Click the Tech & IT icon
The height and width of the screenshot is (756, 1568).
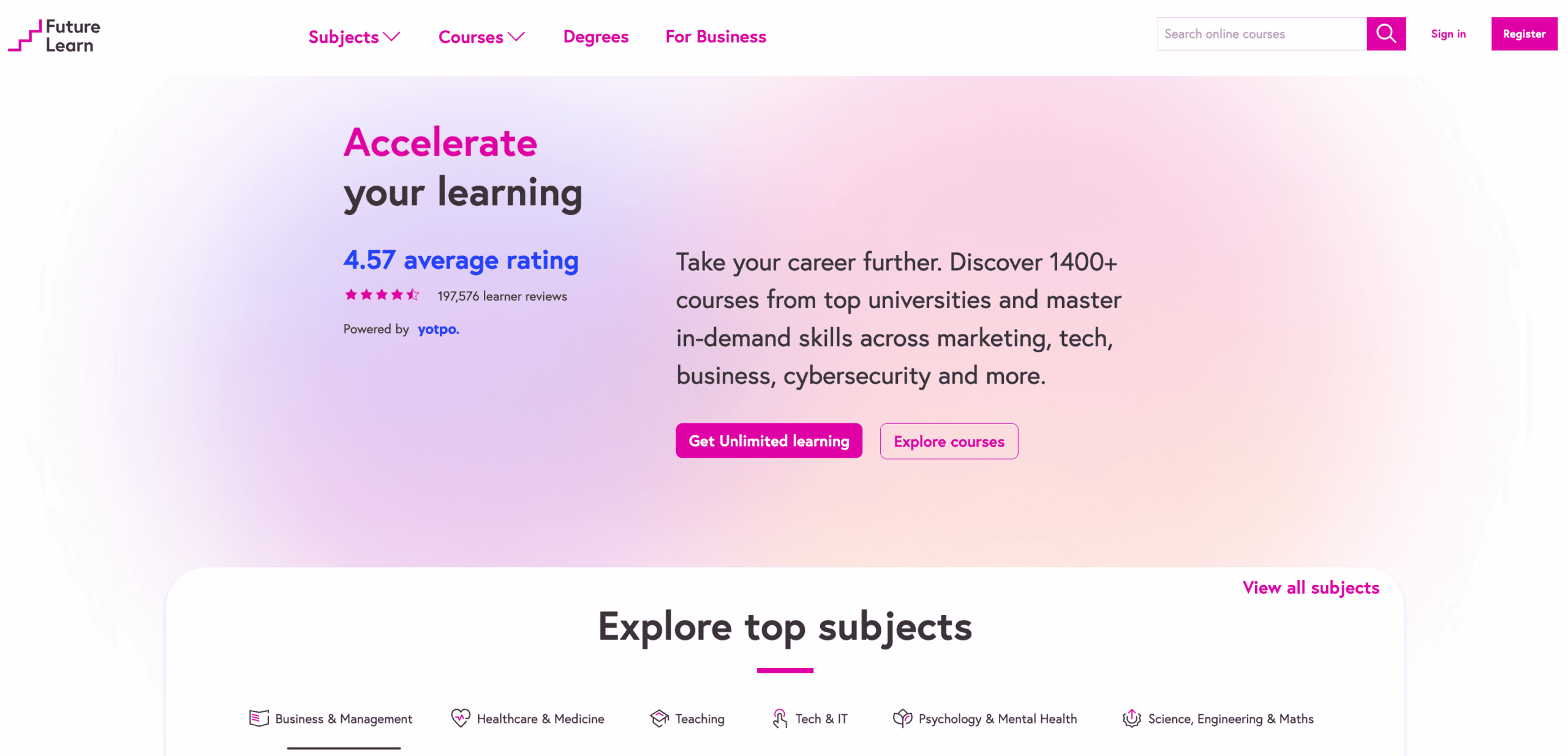coord(779,718)
